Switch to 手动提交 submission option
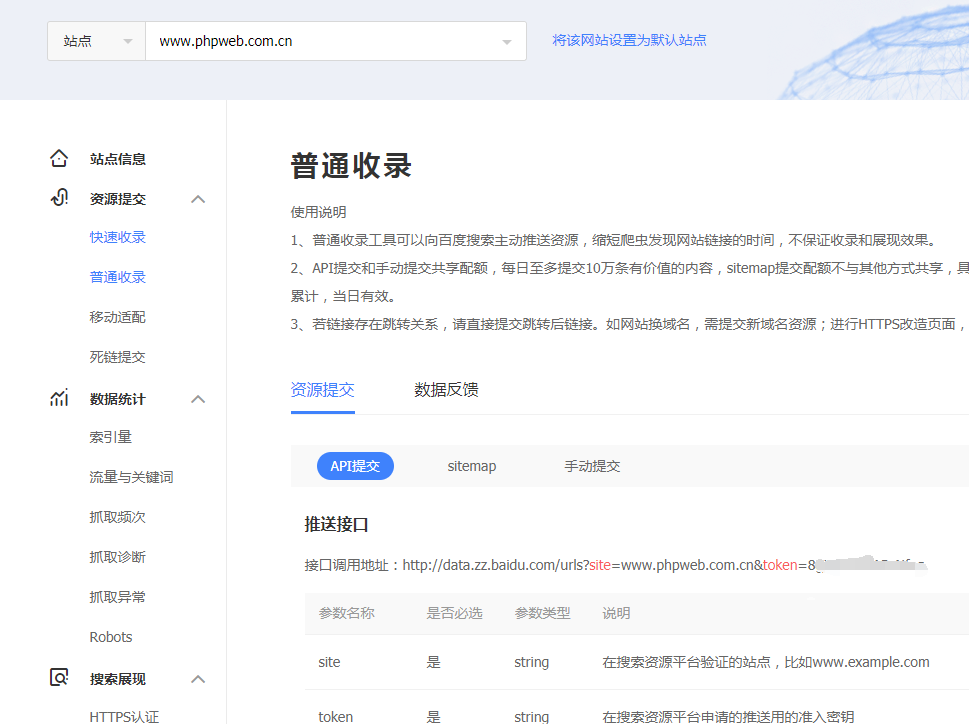The height and width of the screenshot is (724, 969). pos(592,466)
